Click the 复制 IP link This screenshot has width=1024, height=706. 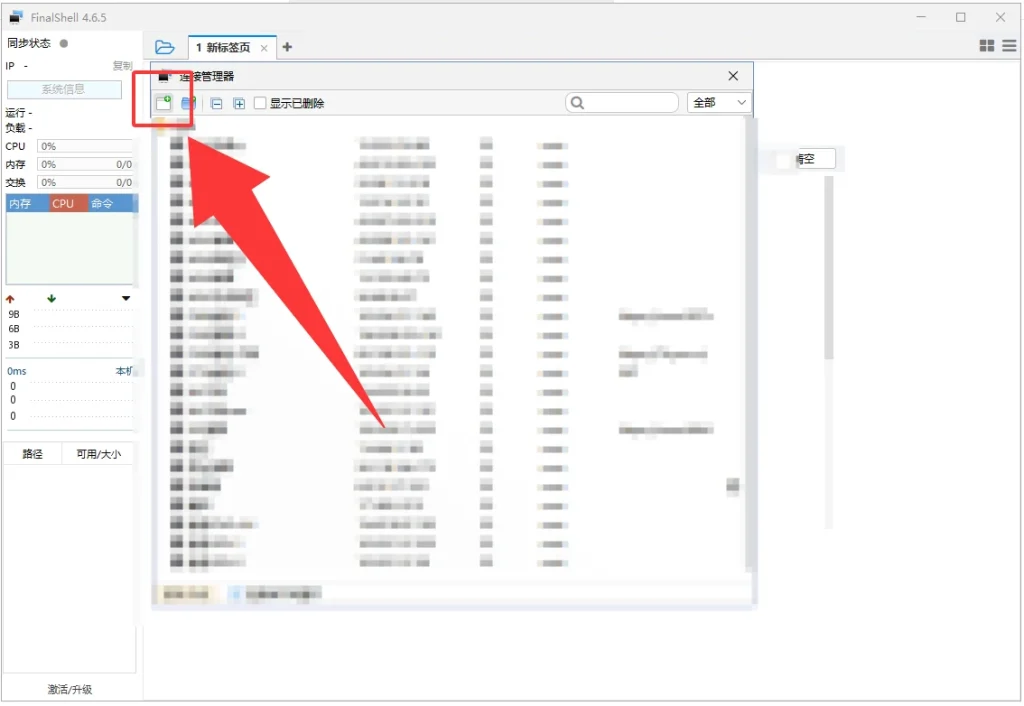pos(122,65)
